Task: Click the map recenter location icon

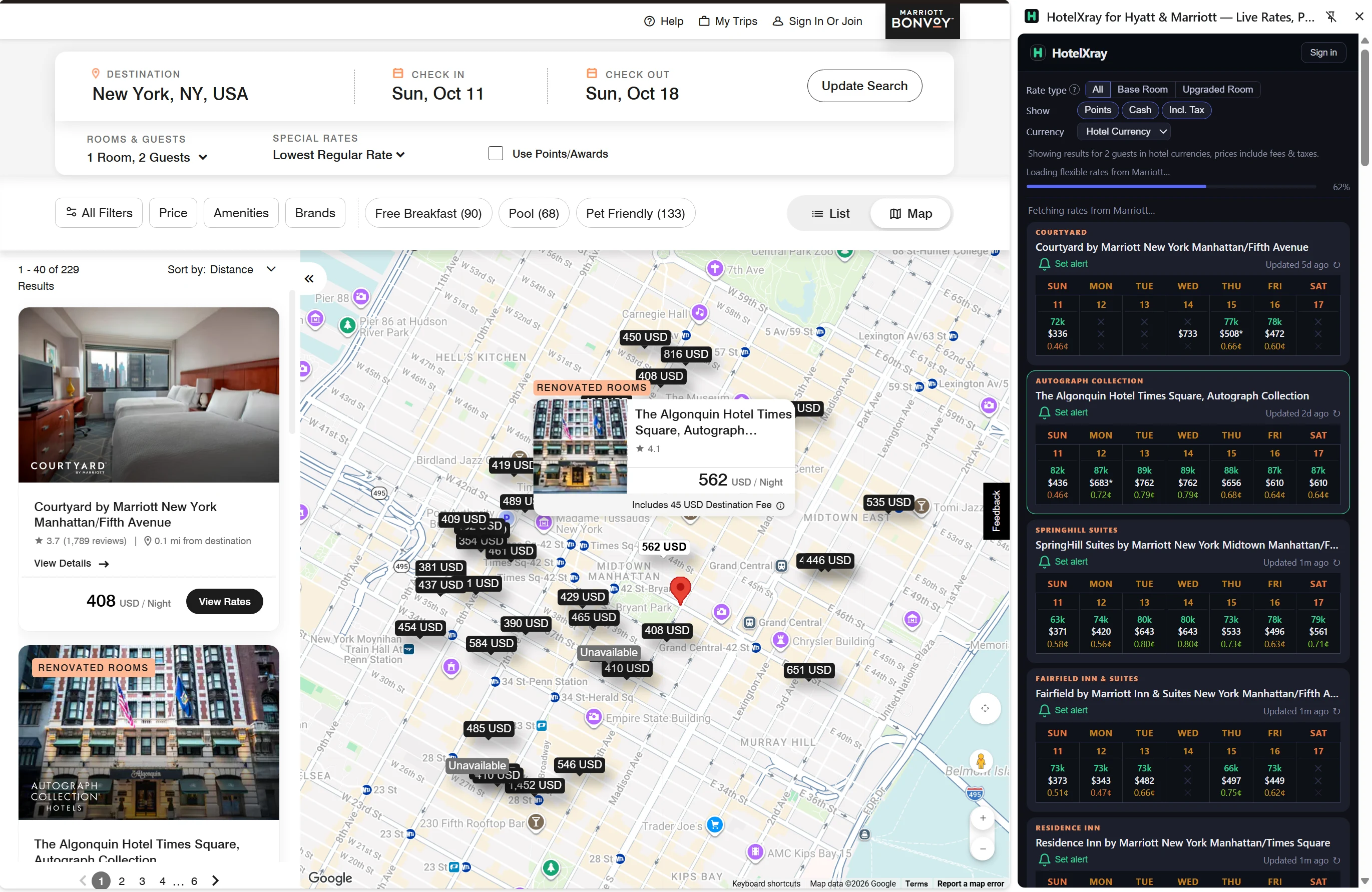Action: click(985, 708)
